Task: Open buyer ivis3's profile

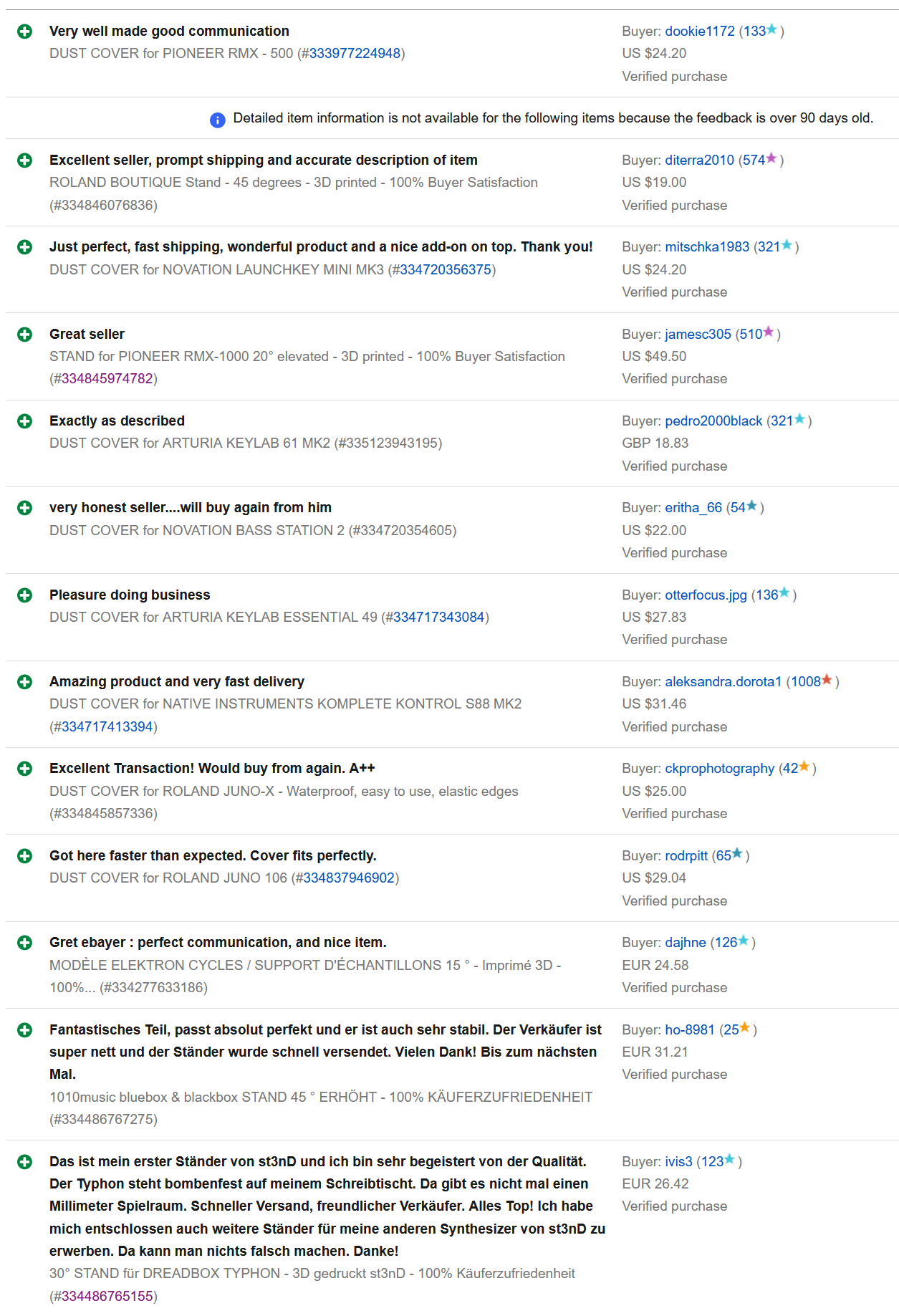Action: (679, 1162)
